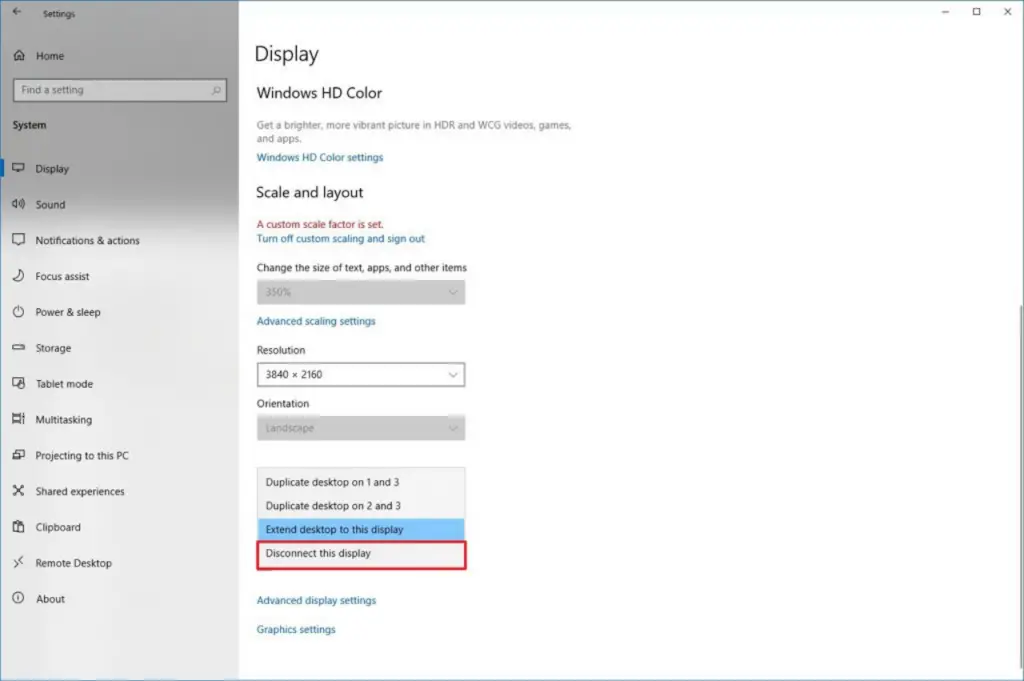Click the Tablet mode icon
Image resolution: width=1024 pixels, height=681 pixels.
(18, 383)
